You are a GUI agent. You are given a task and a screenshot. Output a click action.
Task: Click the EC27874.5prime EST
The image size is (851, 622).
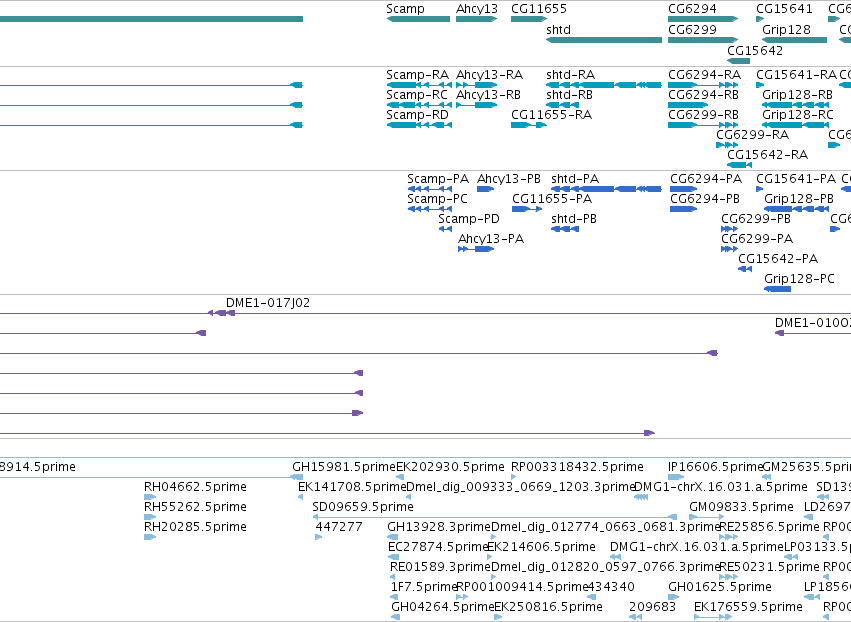pos(393,557)
